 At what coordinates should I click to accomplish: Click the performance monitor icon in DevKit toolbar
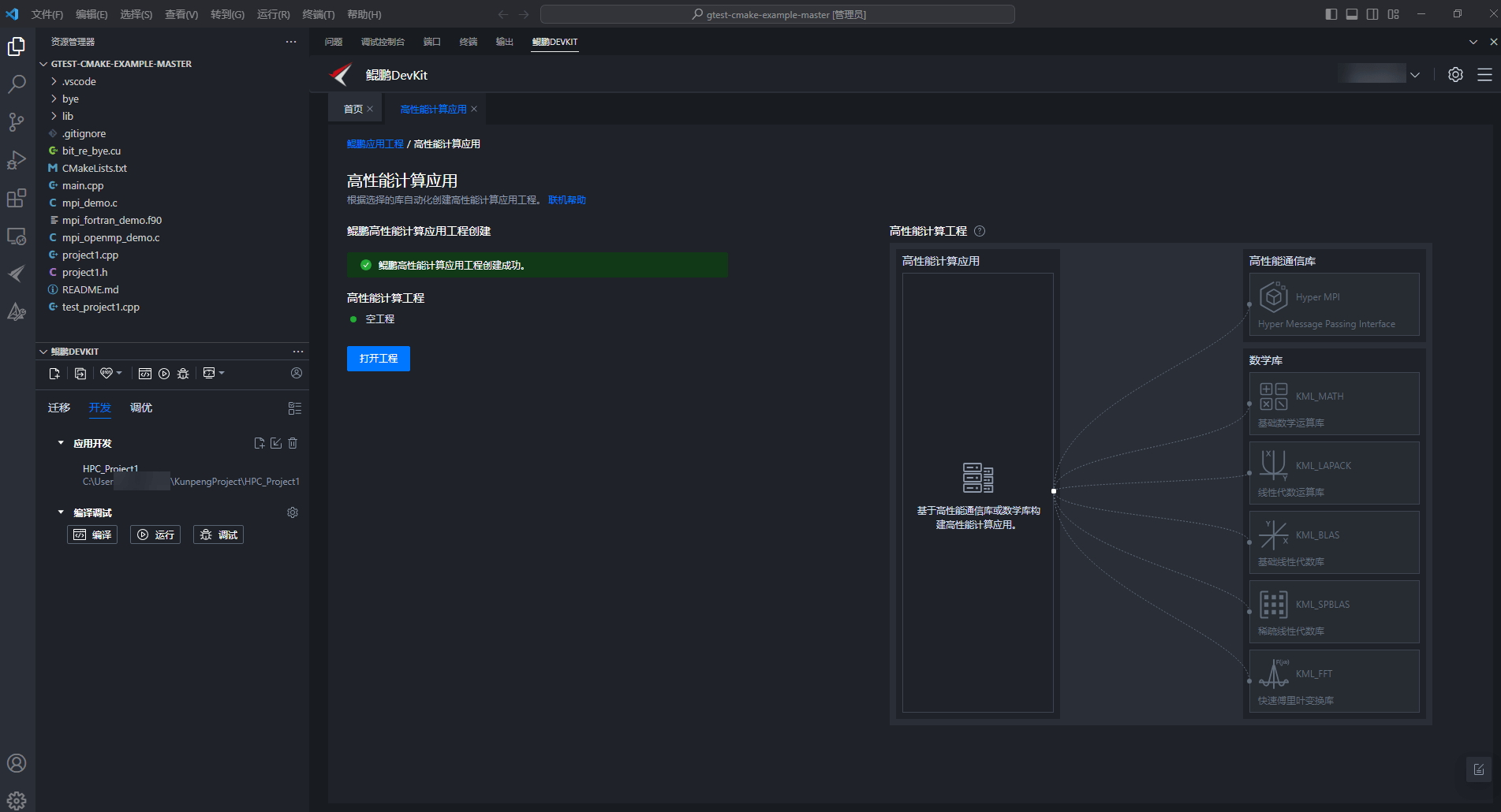click(x=209, y=373)
